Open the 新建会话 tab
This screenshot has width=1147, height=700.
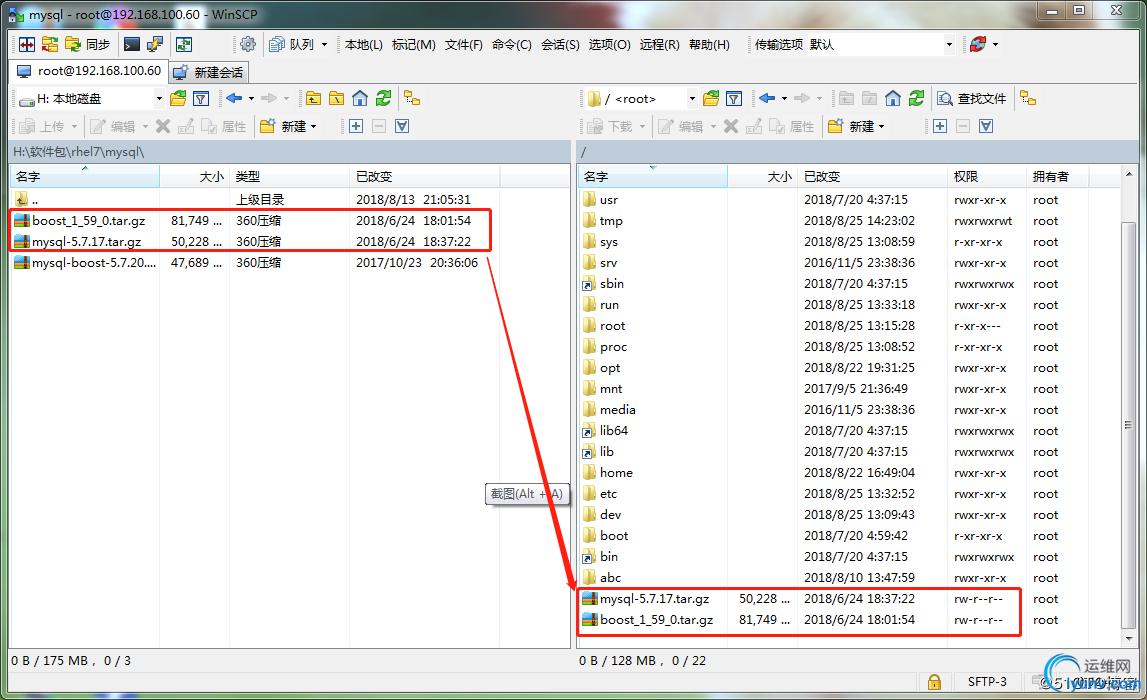click(x=208, y=72)
